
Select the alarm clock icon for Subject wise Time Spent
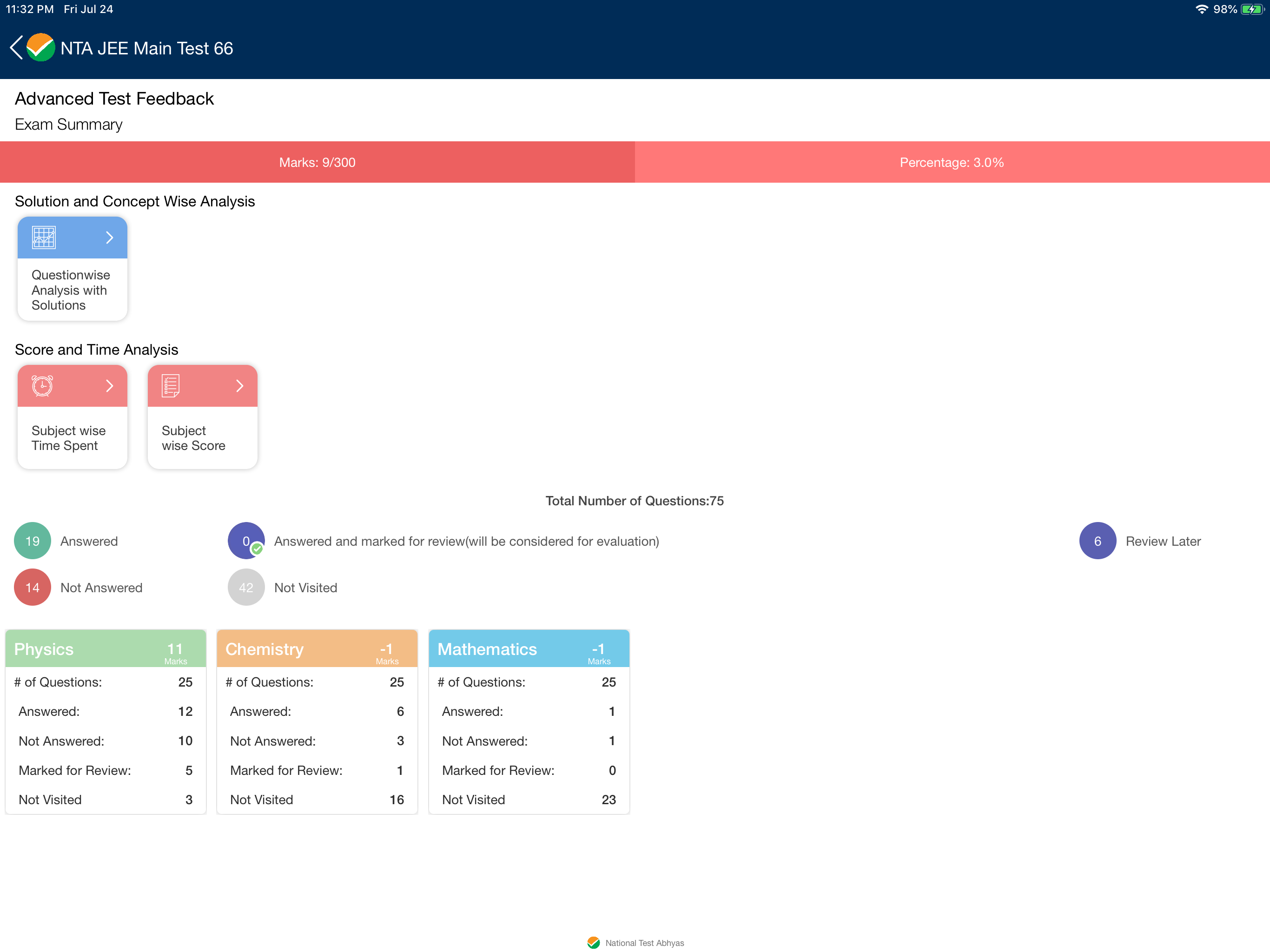[x=42, y=386]
